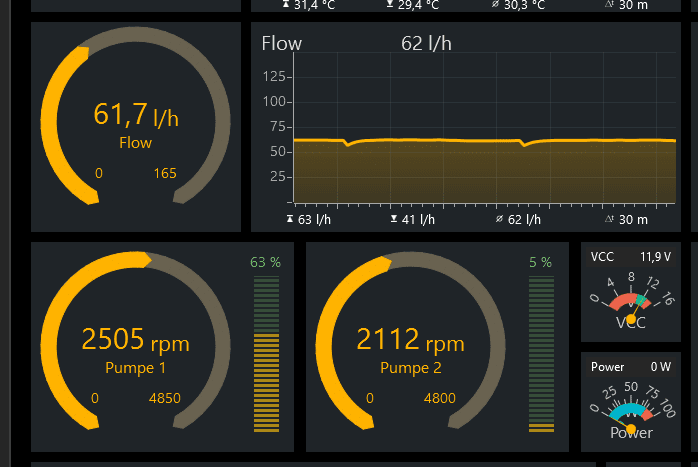Select the 4850 maximum on the Pumpe 1 gauge
Screen dimensions: 698x467
coord(165,398)
